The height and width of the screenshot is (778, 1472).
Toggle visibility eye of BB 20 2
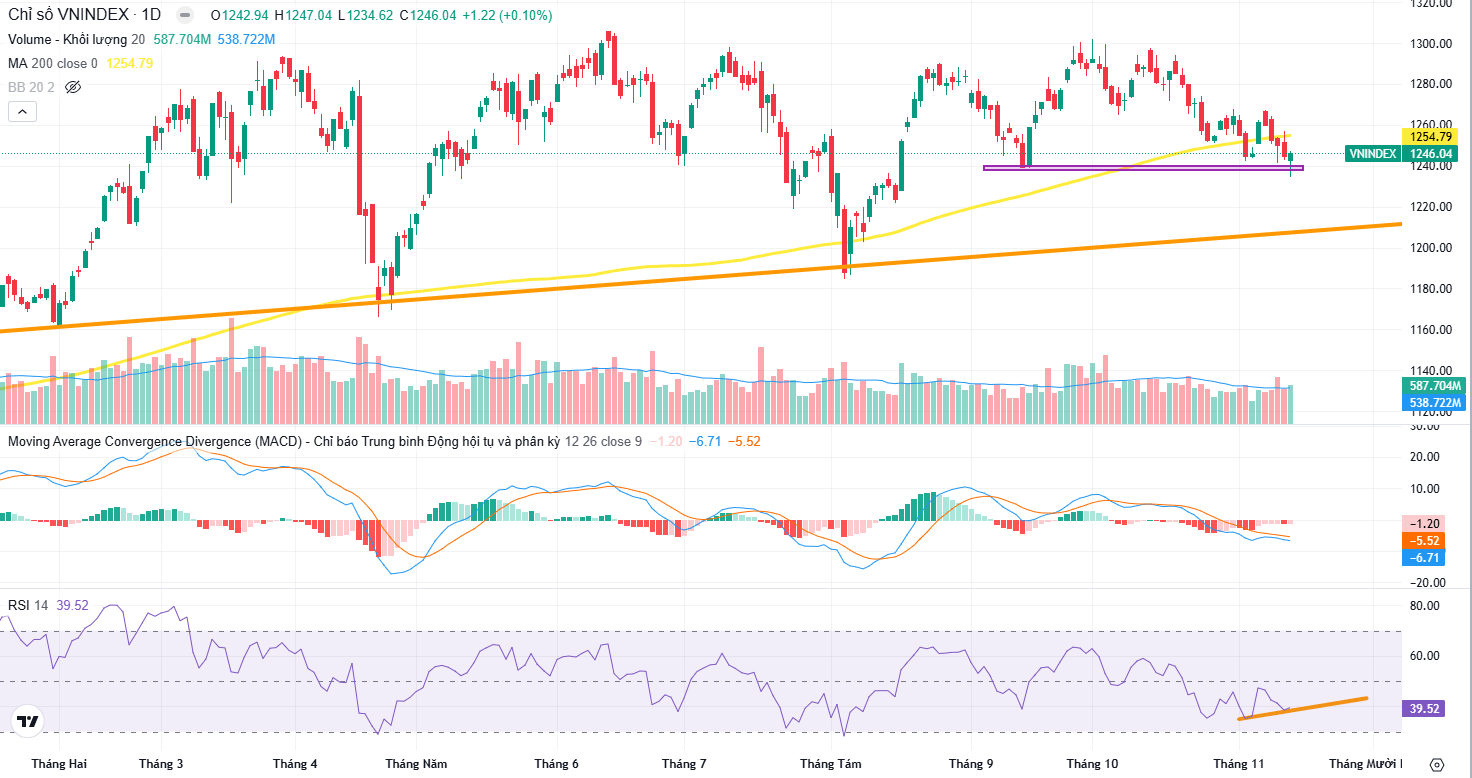coord(72,88)
